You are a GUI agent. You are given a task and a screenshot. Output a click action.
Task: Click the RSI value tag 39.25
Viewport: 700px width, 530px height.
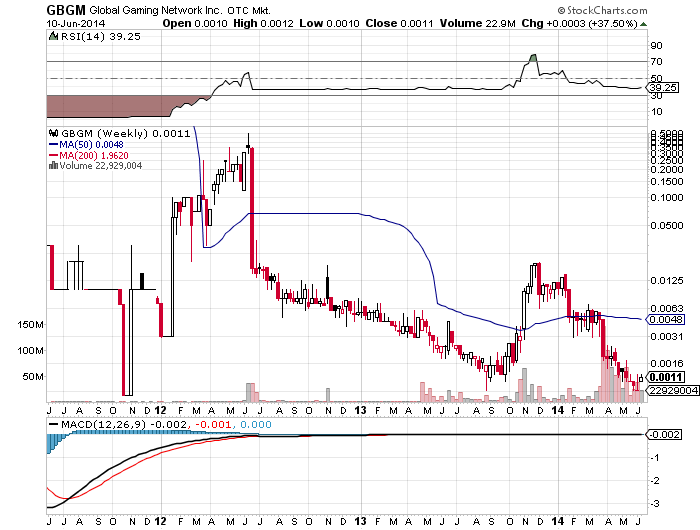click(663, 88)
